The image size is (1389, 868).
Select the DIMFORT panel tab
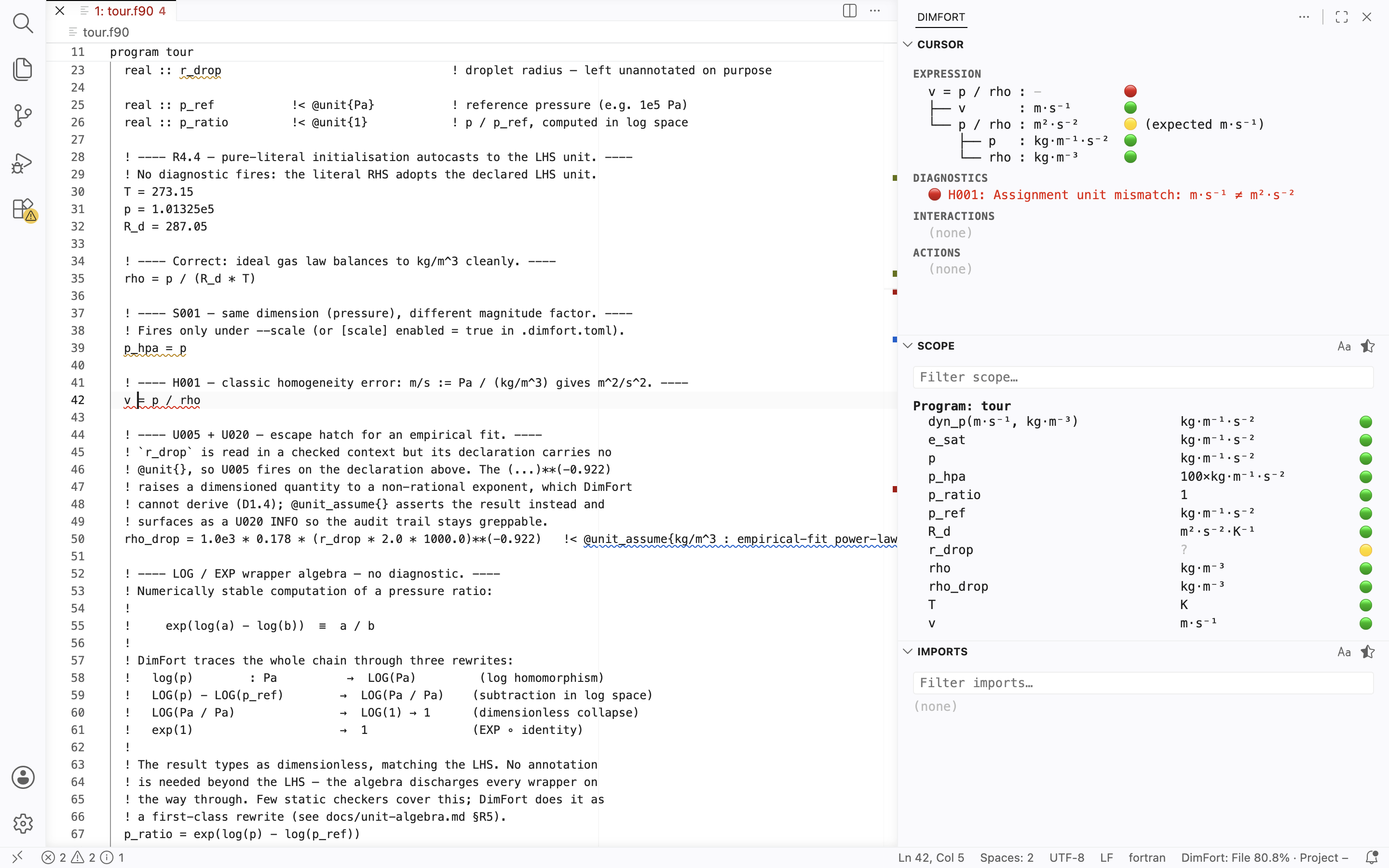[941, 17]
